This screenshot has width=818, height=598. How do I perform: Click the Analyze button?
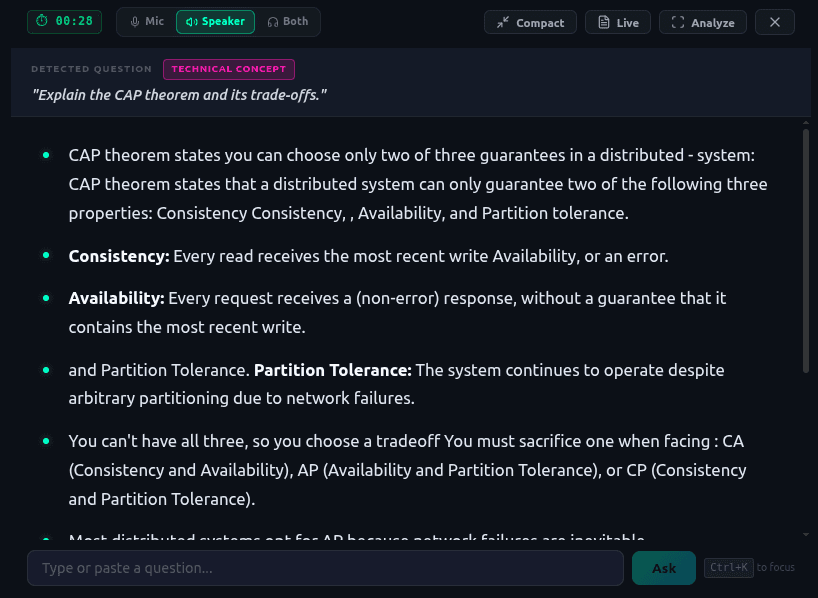point(703,22)
